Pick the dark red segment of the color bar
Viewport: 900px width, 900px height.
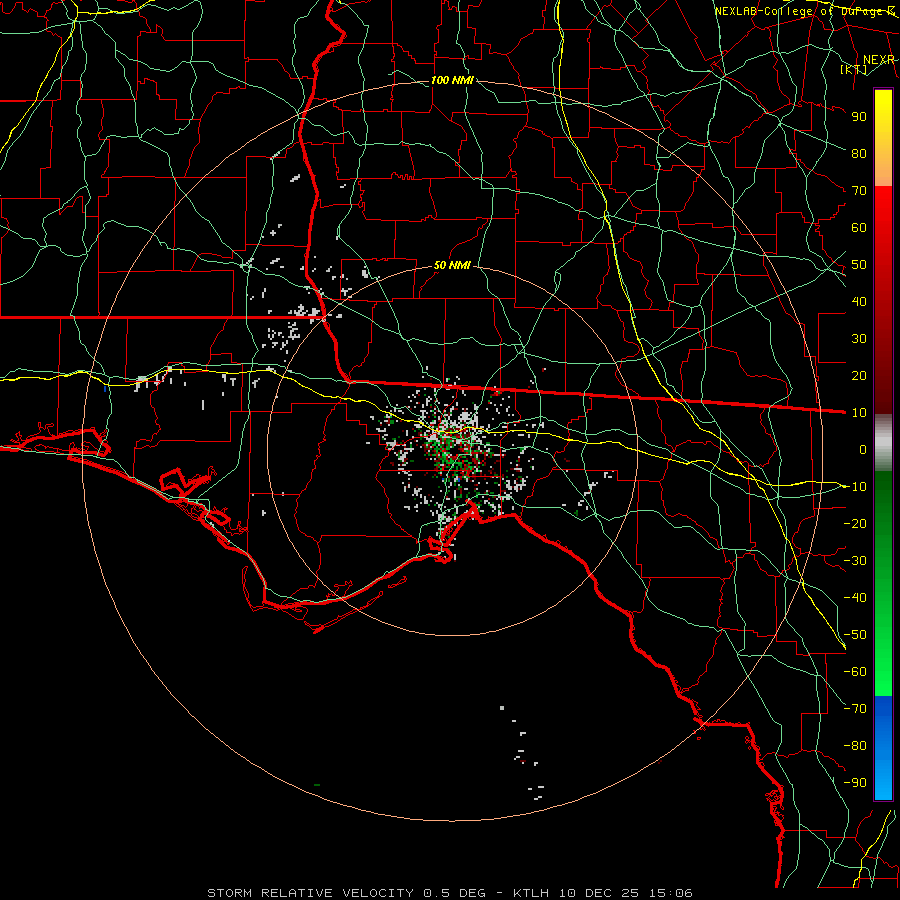[883, 367]
